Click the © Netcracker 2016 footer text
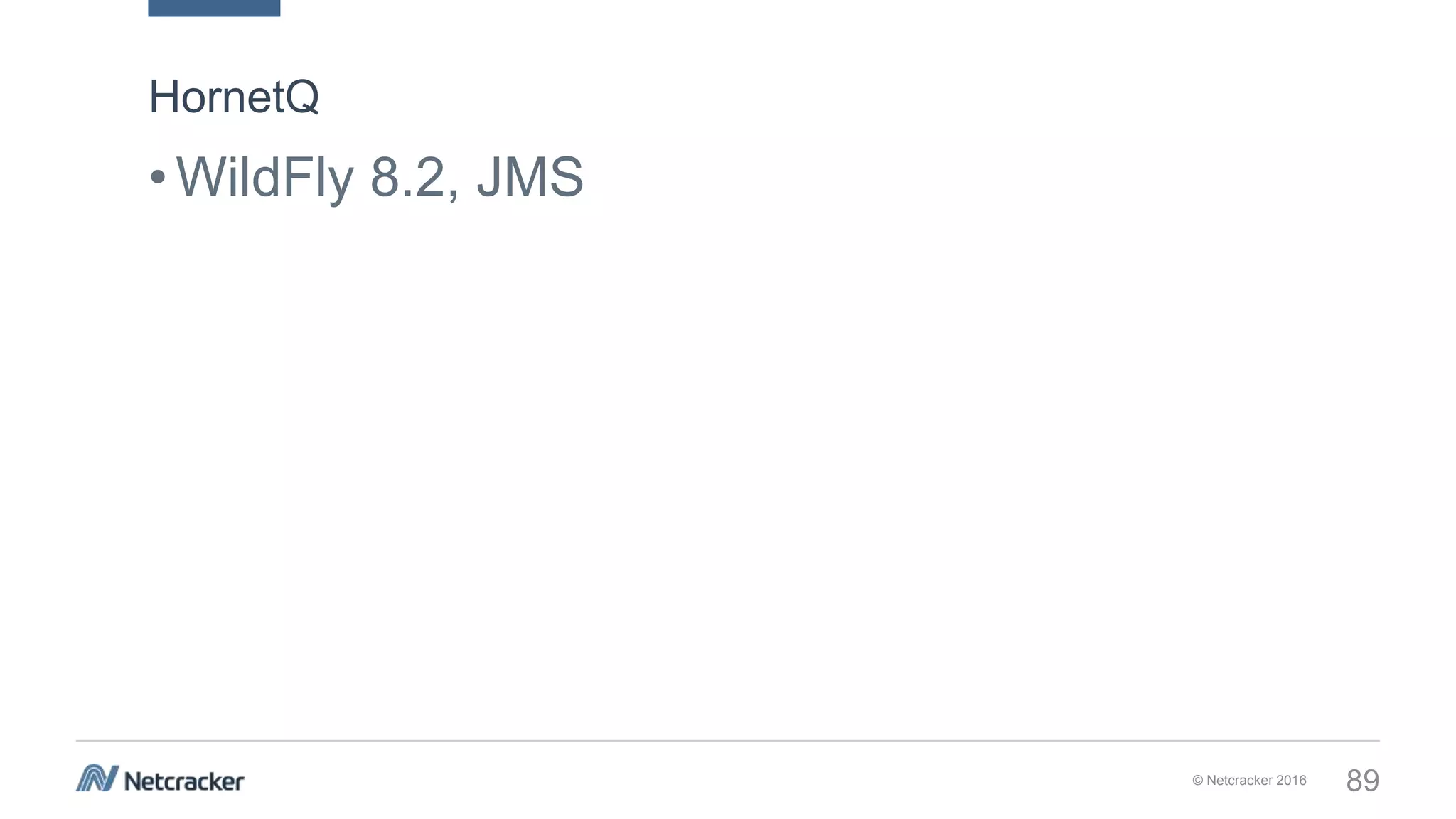This screenshot has width=1456, height=819. pos(1249,781)
